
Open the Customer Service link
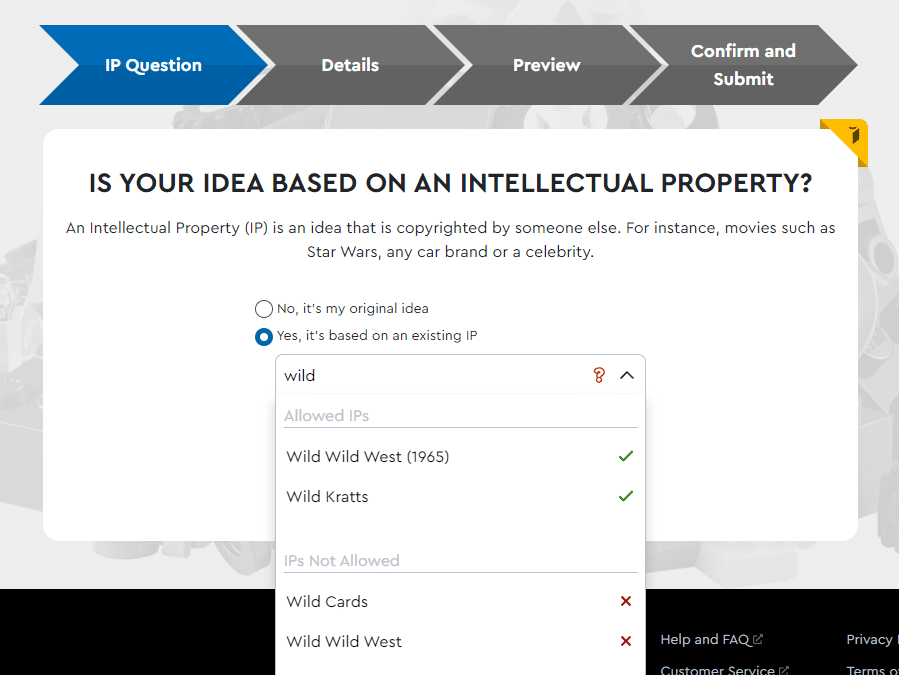pos(717,670)
